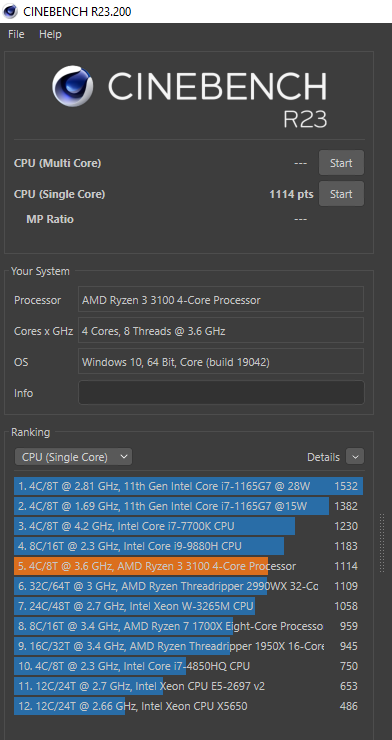The image size is (392, 740).
Task: Click the score 1532 in the ranking
Action: [x=346, y=486]
